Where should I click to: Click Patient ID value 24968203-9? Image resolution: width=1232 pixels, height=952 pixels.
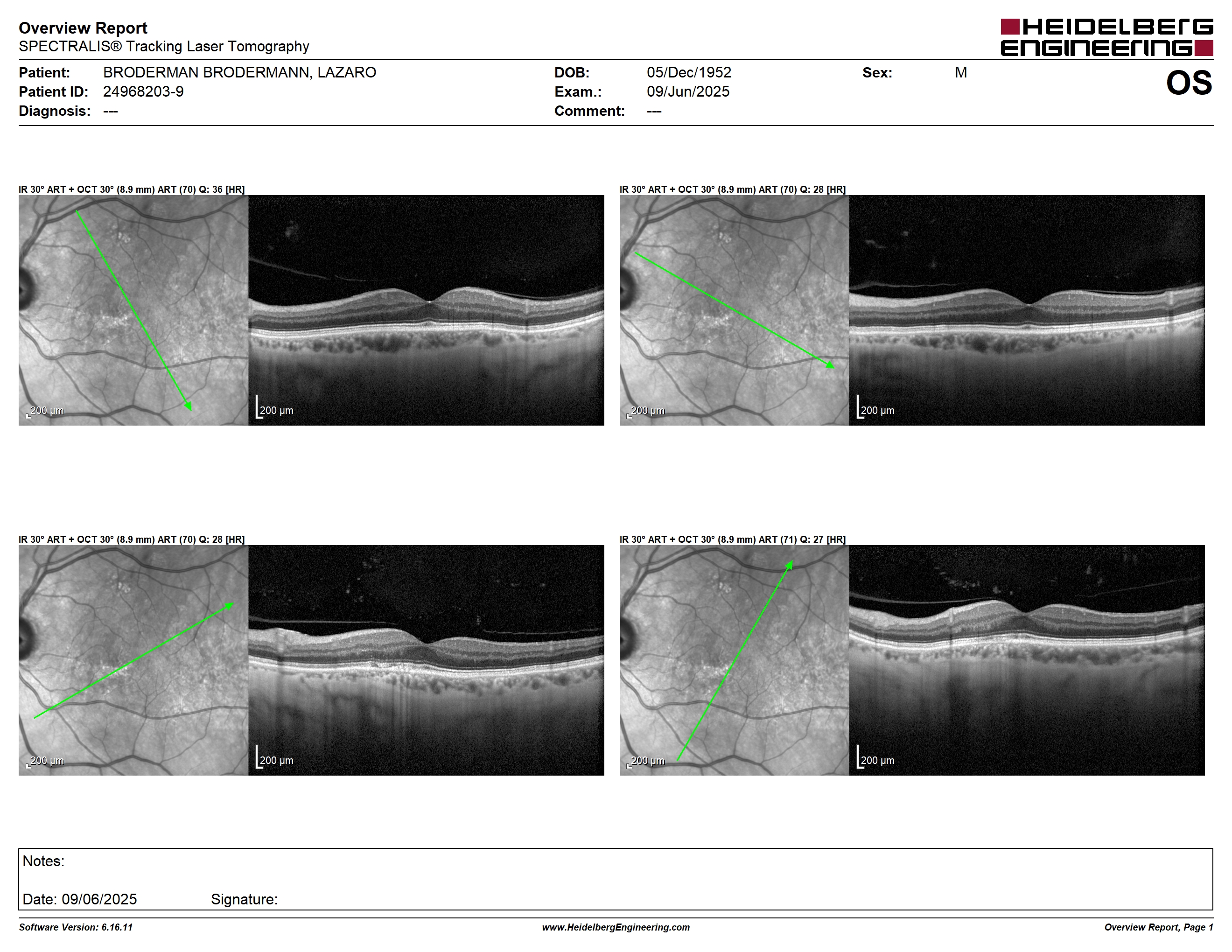tap(143, 91)
